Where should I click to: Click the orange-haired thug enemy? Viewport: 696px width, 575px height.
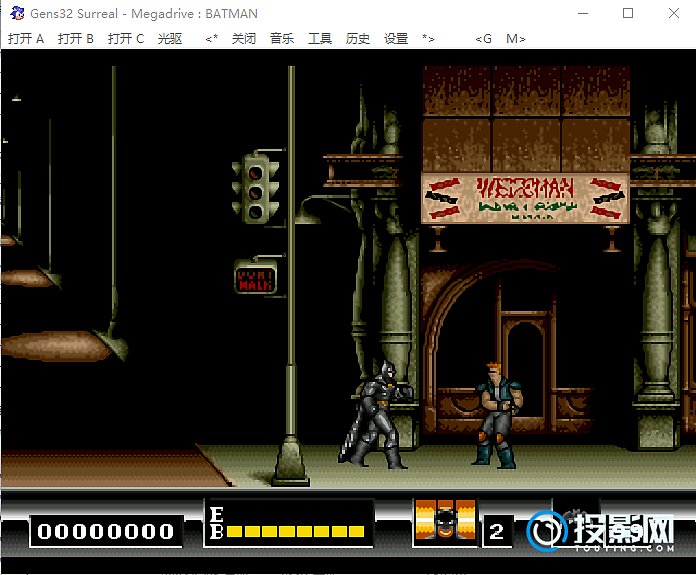(497, 416)
